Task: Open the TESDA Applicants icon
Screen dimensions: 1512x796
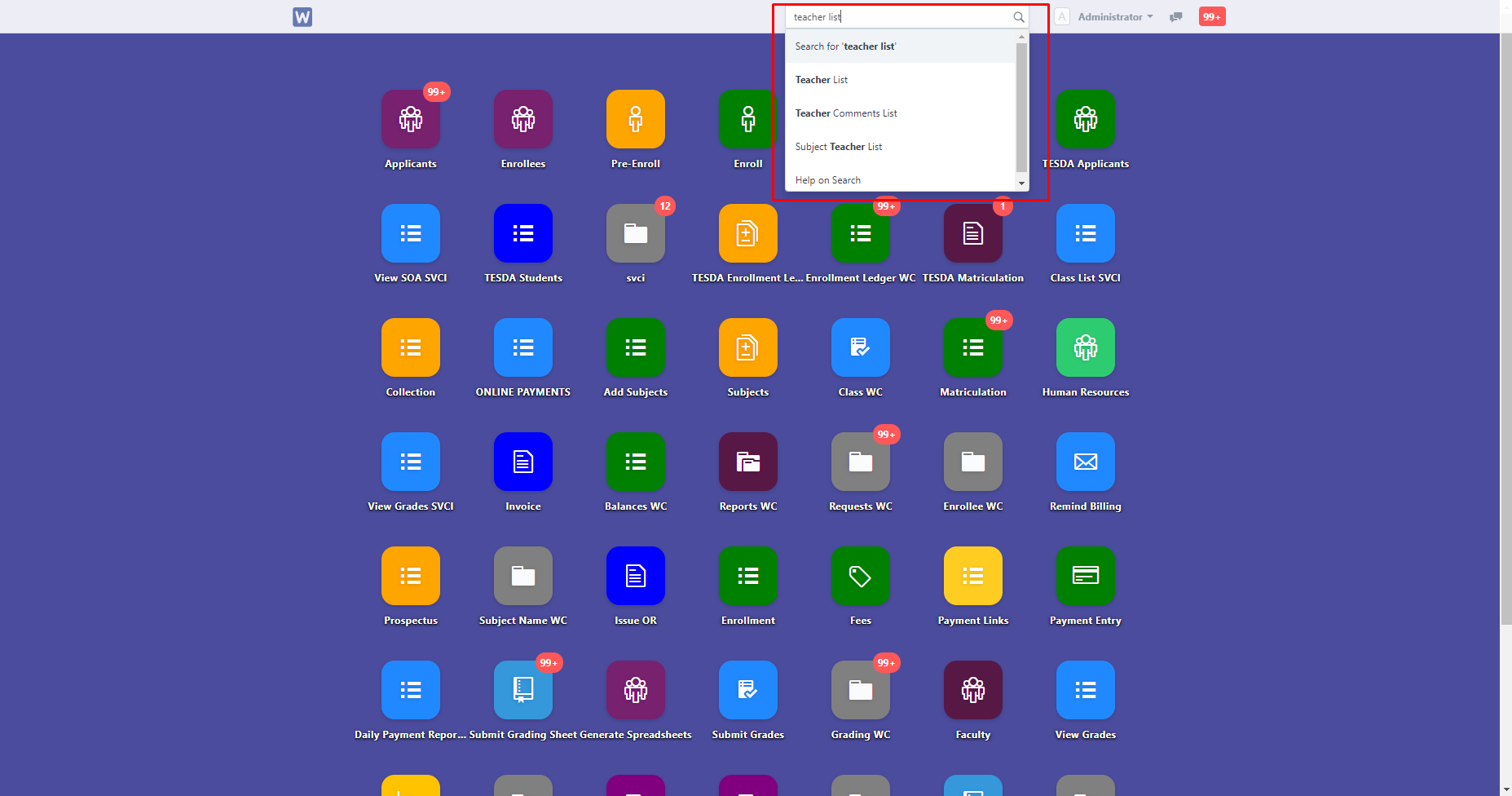Action: [x=1086, y=119]
